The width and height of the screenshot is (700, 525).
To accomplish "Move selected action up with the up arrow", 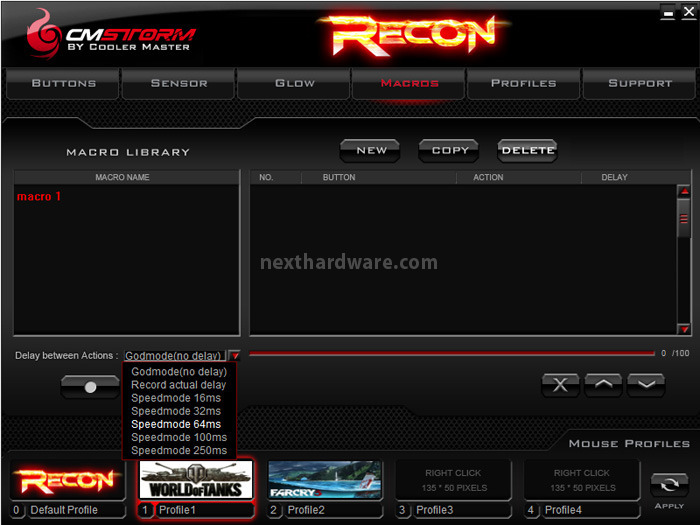I will (x=603, y=385).
